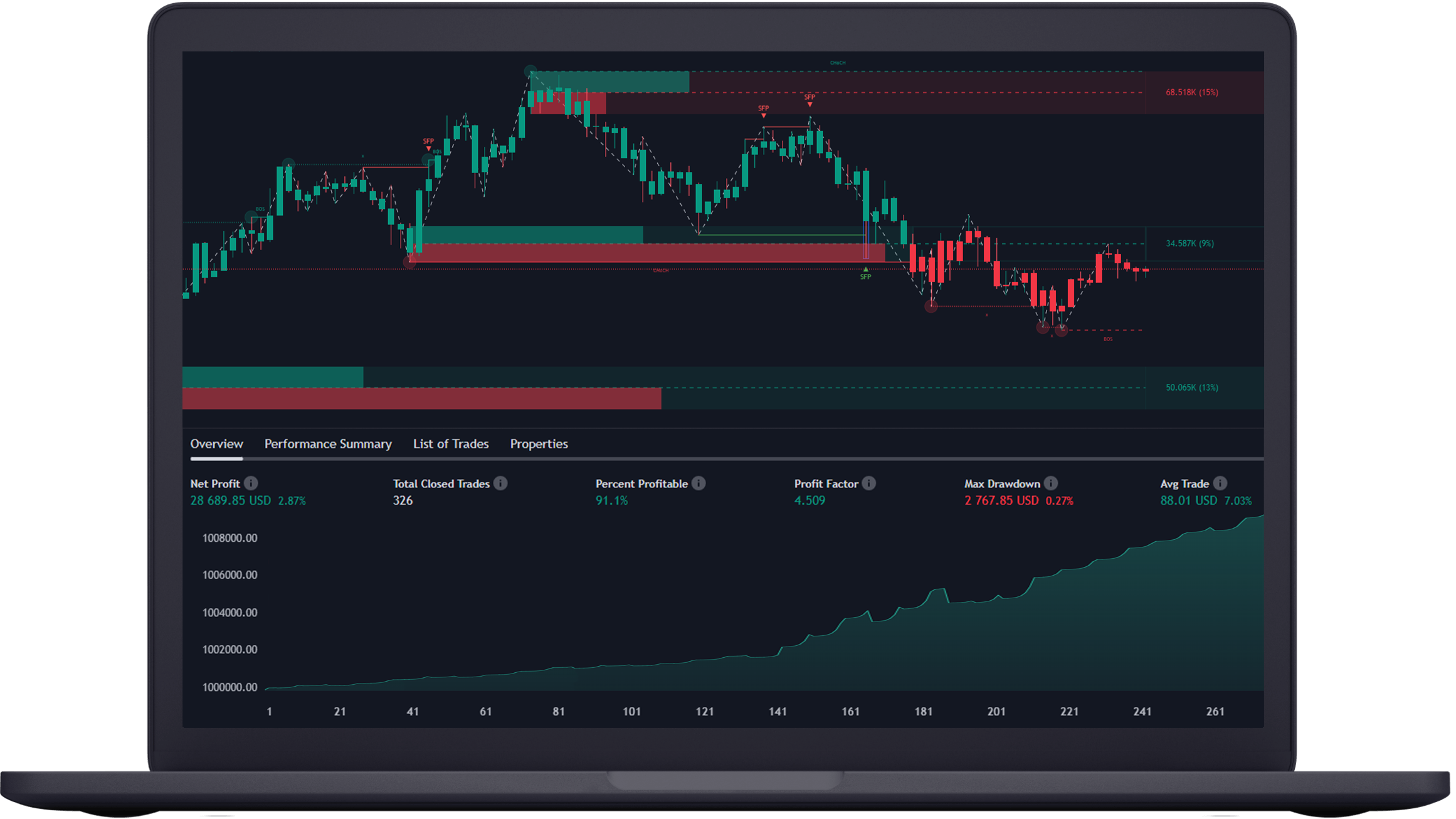1456x819 pixels.
Task: Click the 50.065K (13%) zone label
Action: tap(1192, 388)
